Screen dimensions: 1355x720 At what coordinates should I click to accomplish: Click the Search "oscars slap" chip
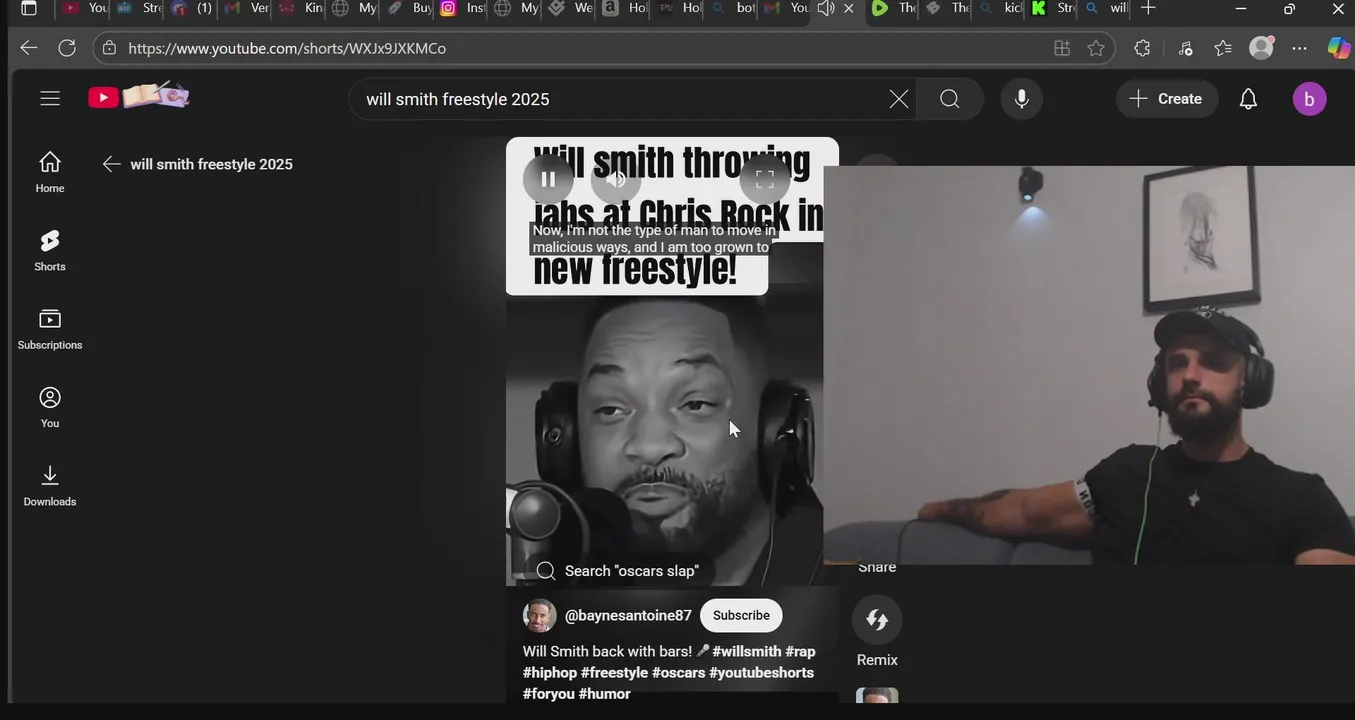[618, 571]
